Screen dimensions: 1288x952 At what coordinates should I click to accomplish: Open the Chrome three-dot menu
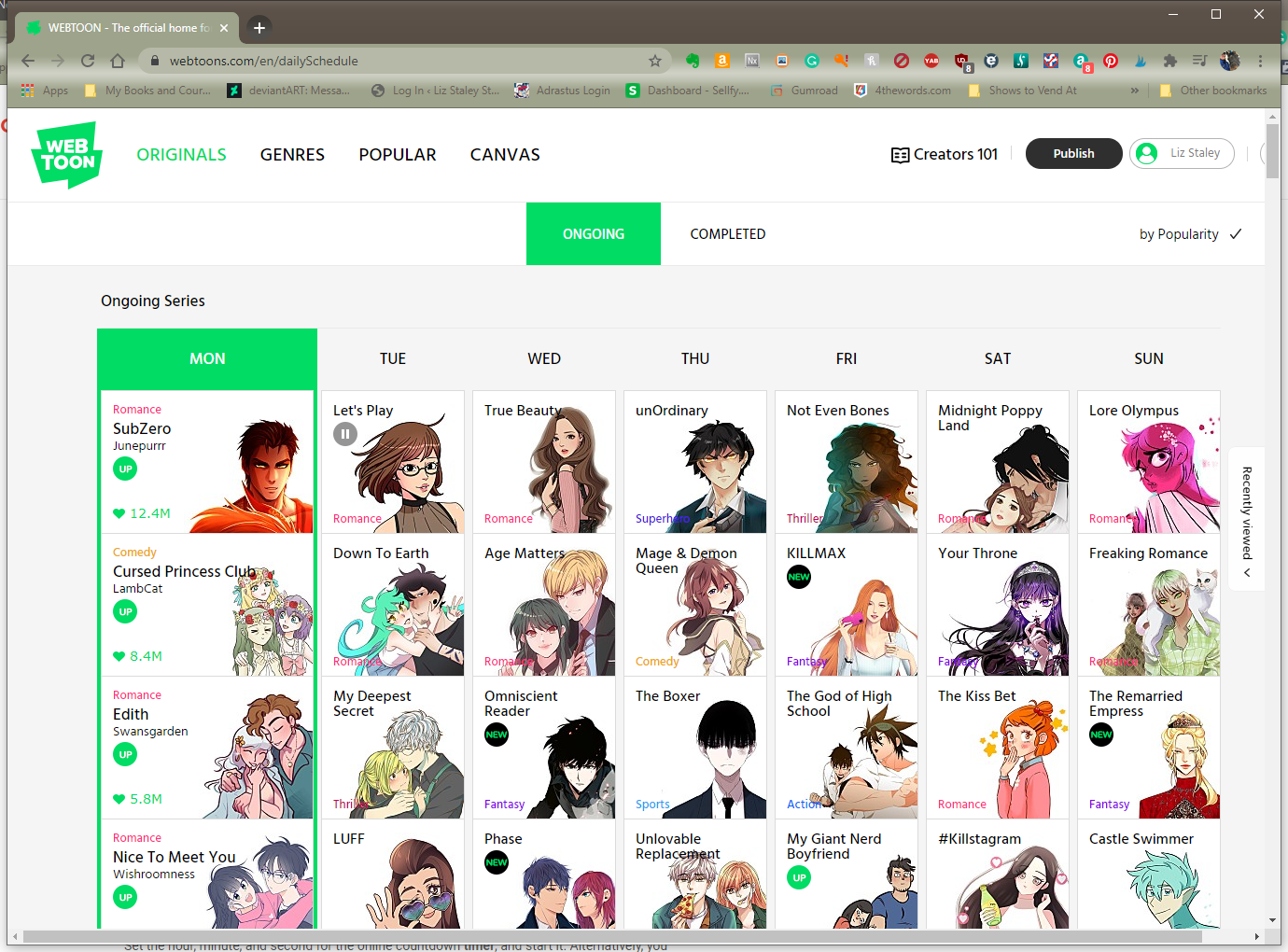click(1260, 61)
